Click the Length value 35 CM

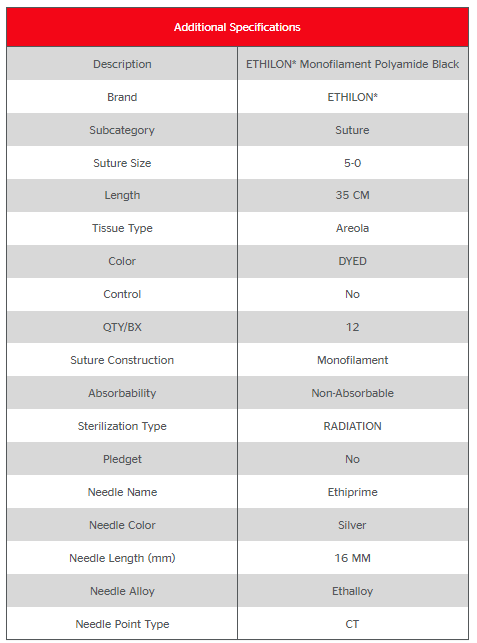tap(352, 195)
